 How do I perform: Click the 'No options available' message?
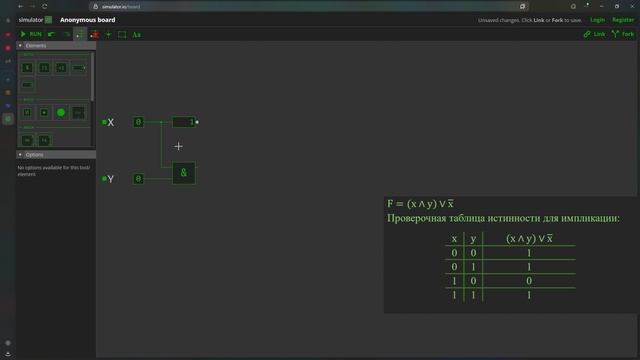(53, 171)
